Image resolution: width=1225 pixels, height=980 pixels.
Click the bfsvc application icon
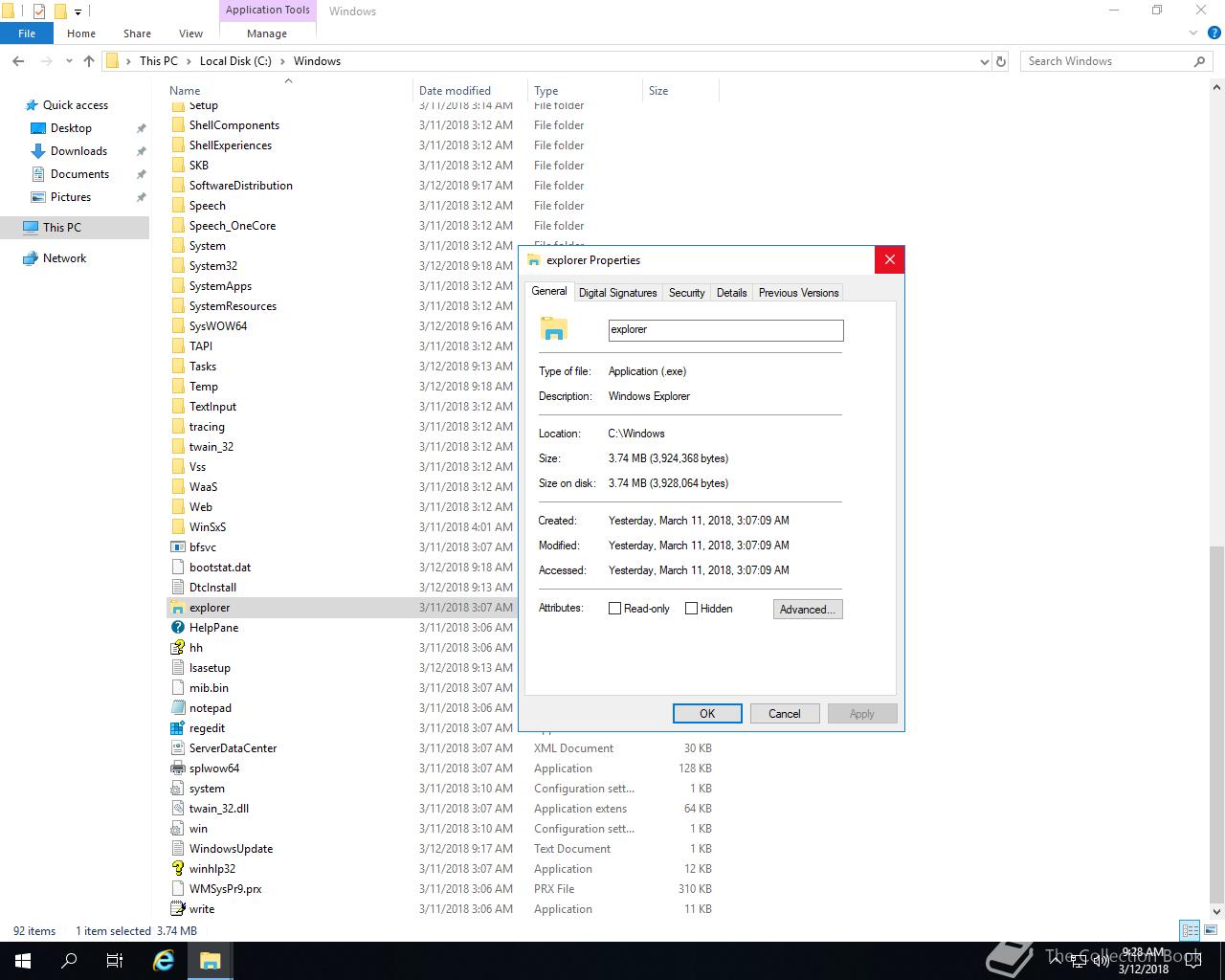pos(177,547)
